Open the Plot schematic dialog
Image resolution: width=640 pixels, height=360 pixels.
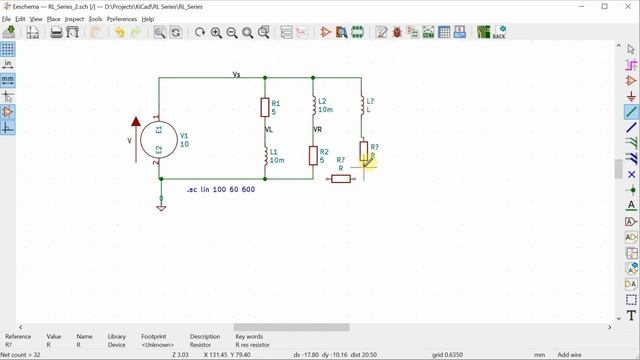point(72,32)
